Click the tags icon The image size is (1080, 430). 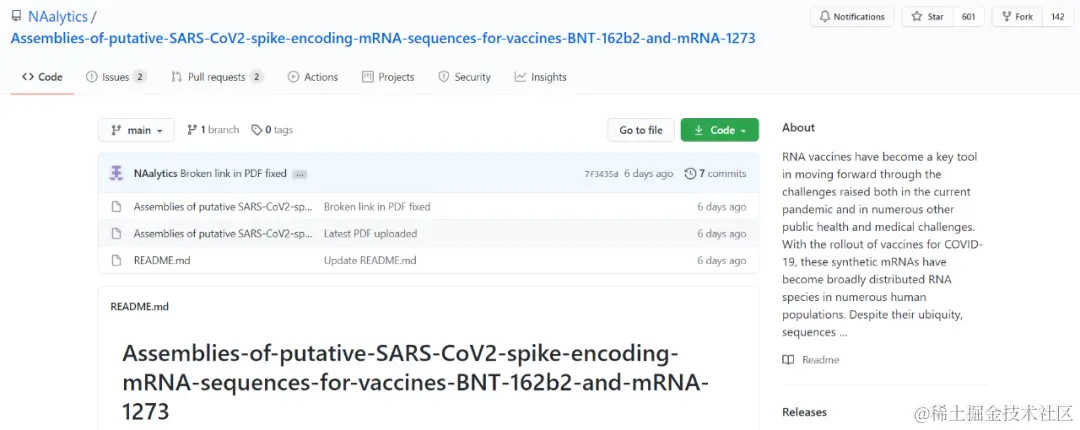[x=257, y=130]
